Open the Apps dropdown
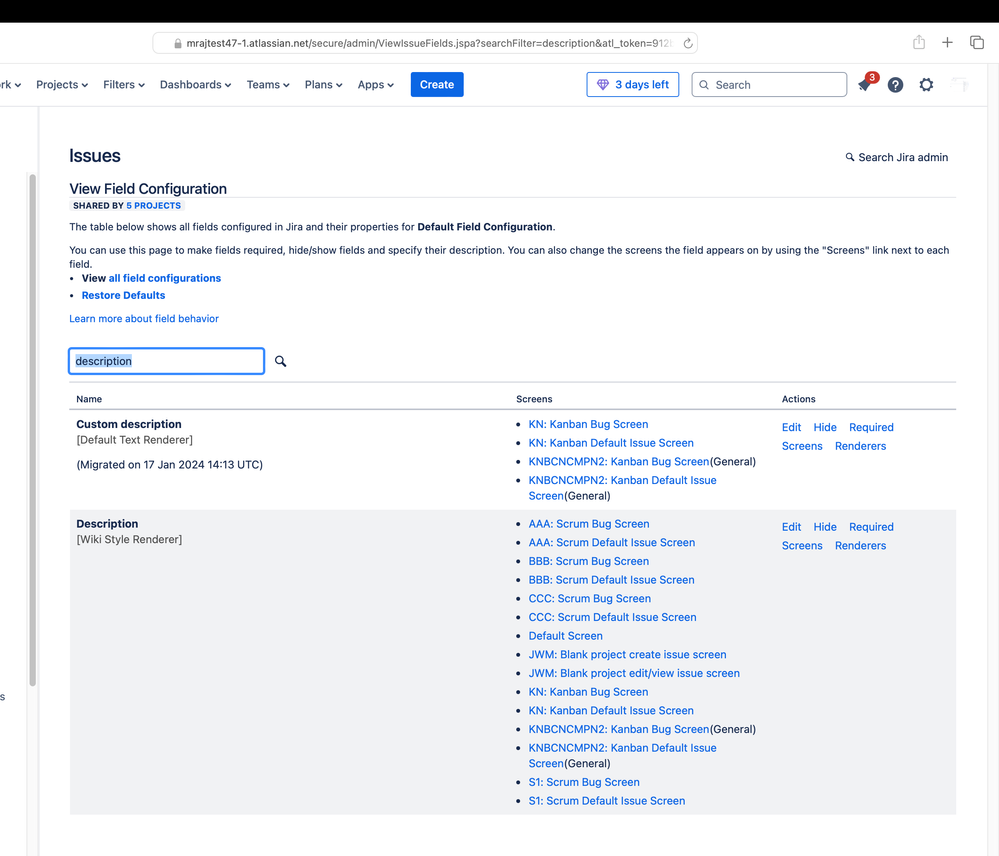The image size is (999, 856). pos(375,85)
